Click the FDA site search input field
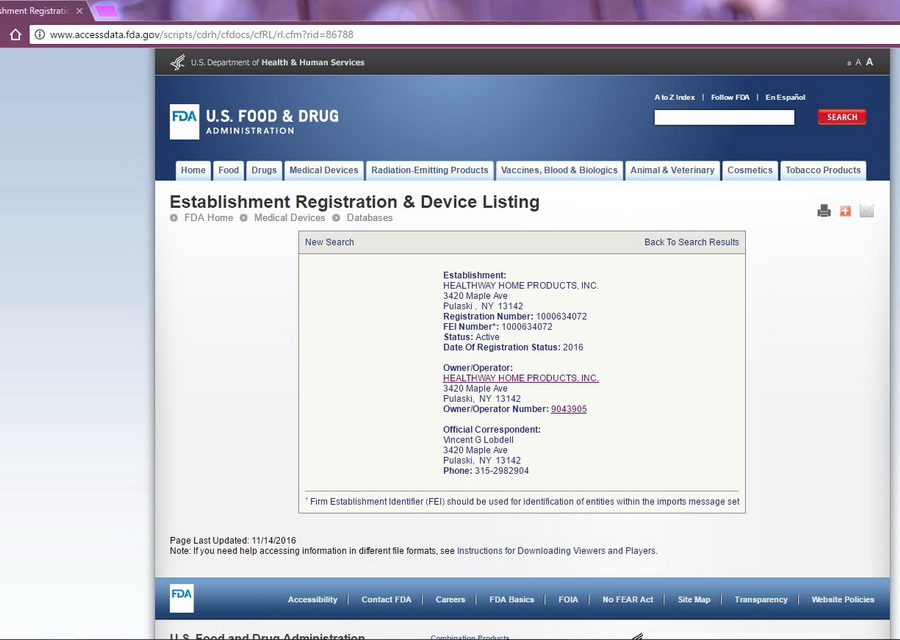The width and height of the screenshot is (900, 640). coord(724,118)
